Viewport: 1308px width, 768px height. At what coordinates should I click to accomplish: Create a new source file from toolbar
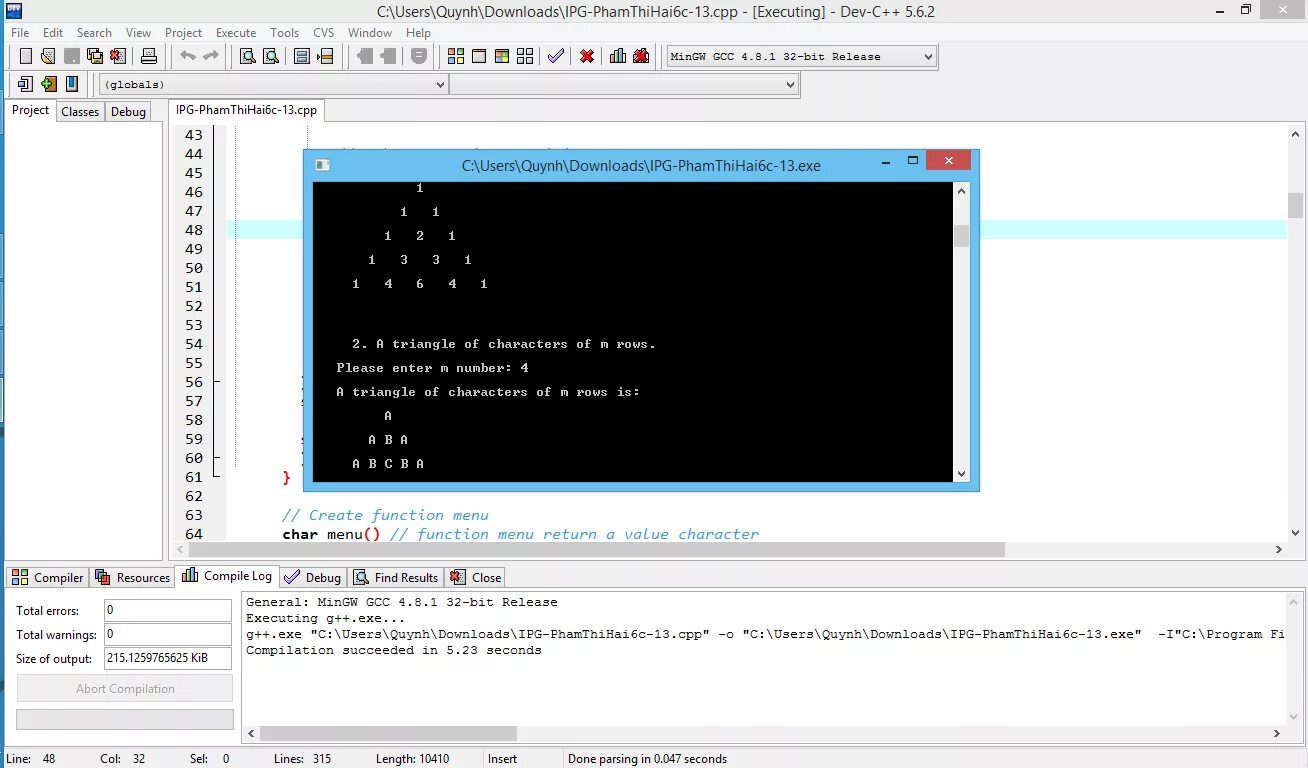click(x=25, y=56)
